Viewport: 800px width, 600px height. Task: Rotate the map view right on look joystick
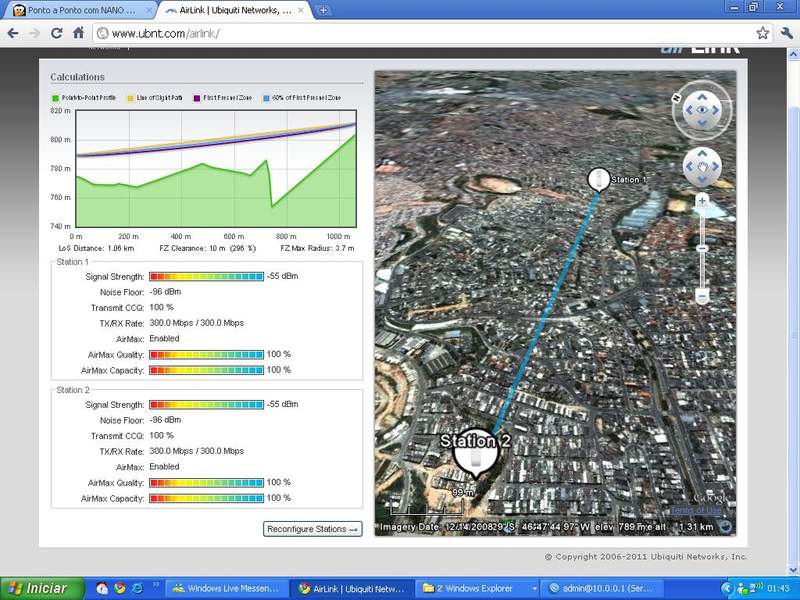coord(715,110)
